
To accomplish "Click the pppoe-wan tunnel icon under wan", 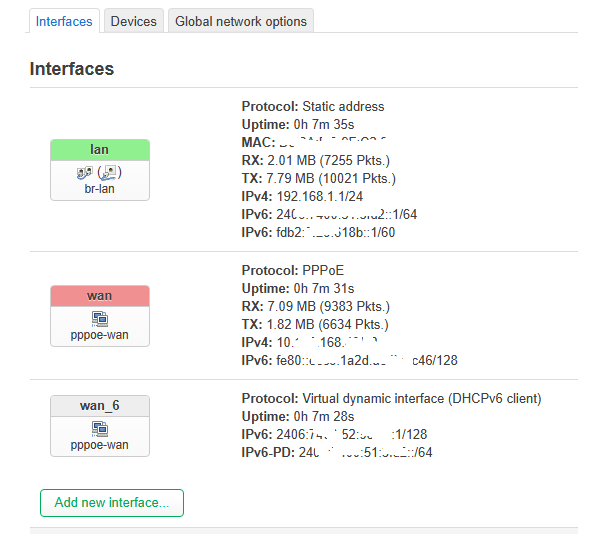I will pos(100,319).
